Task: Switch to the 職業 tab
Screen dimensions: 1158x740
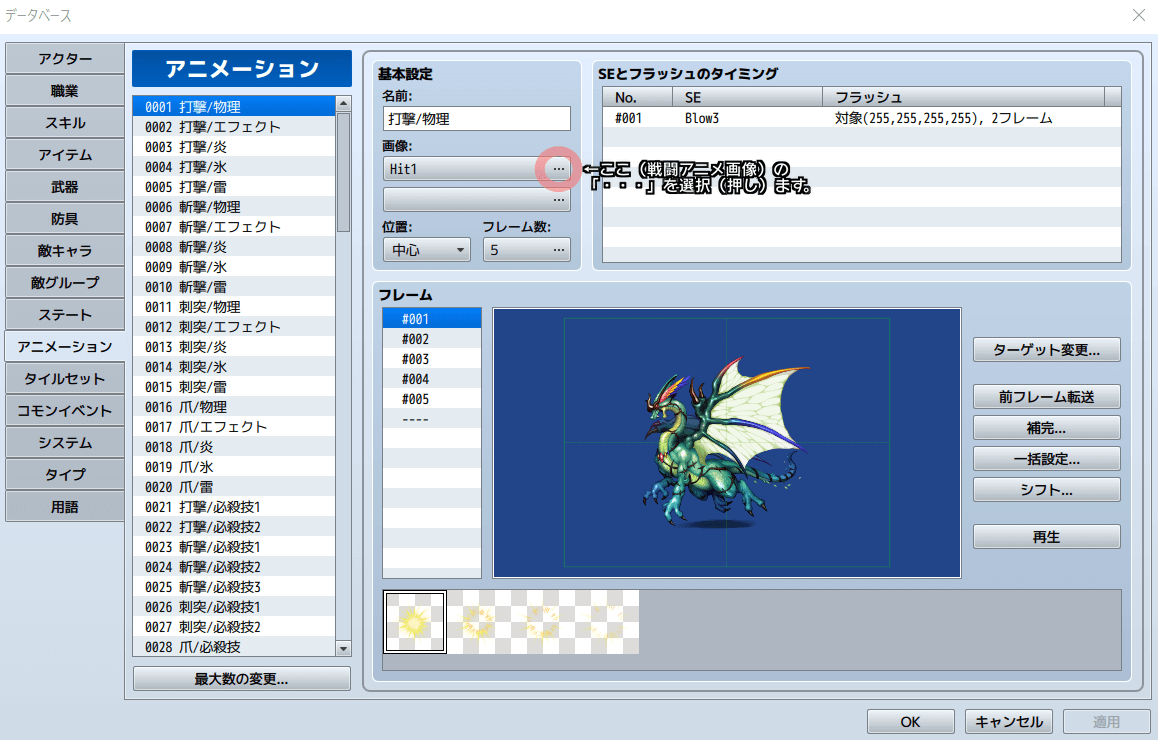Action: 65,91
